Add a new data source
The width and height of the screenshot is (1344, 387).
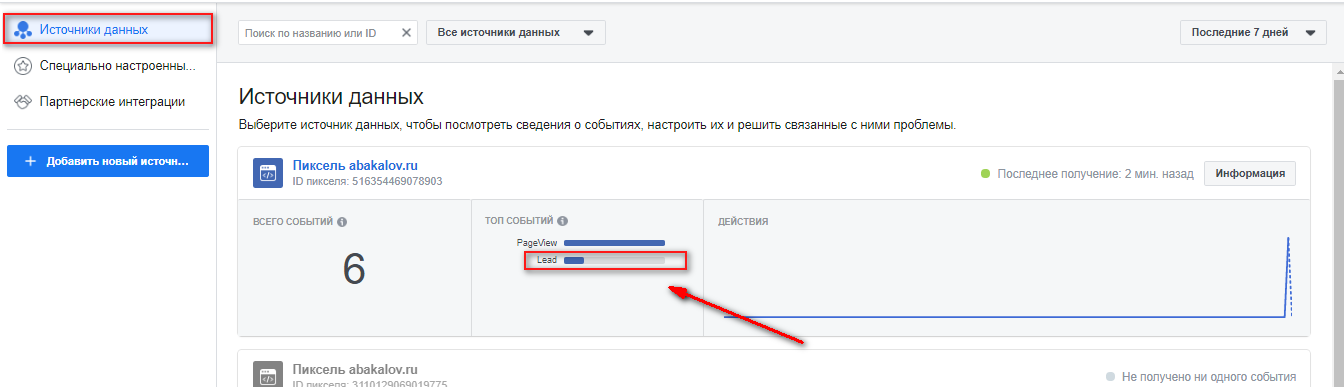pos(108,161)
